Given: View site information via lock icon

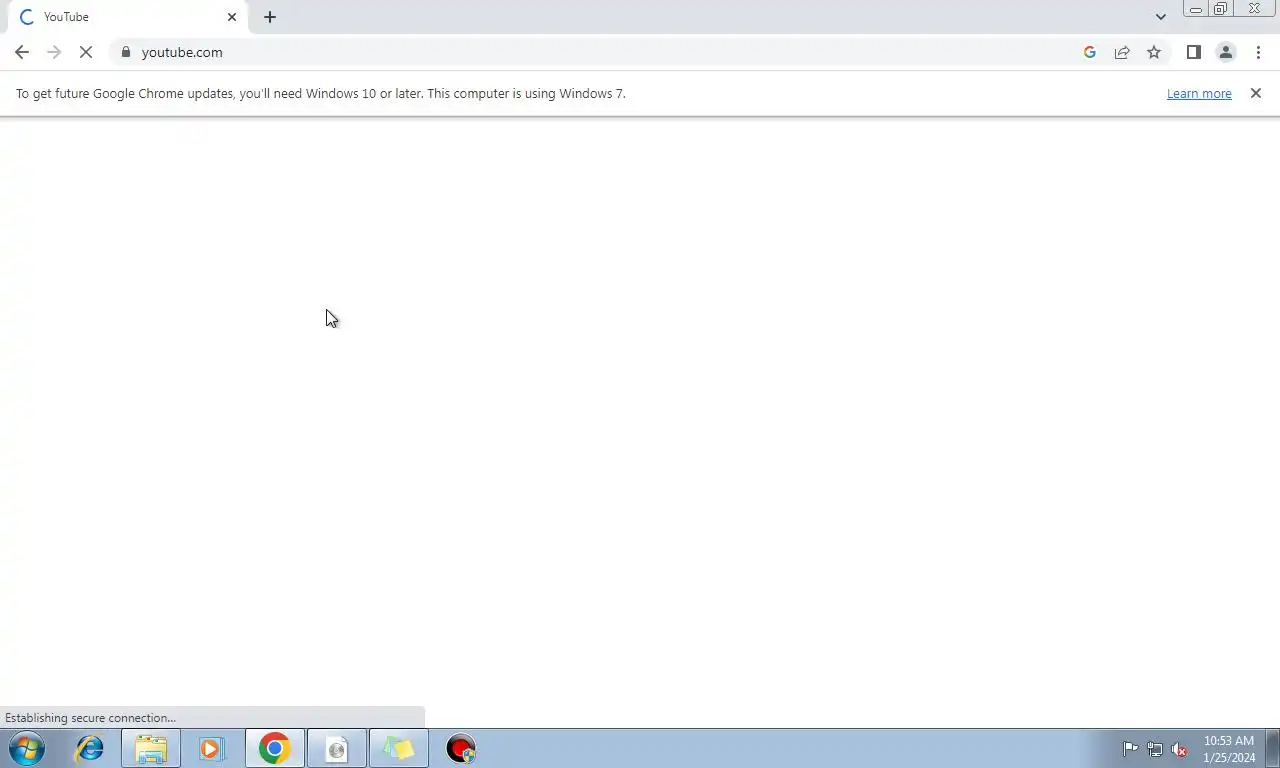Looking at the screenshot, I should tap(126, 52).
